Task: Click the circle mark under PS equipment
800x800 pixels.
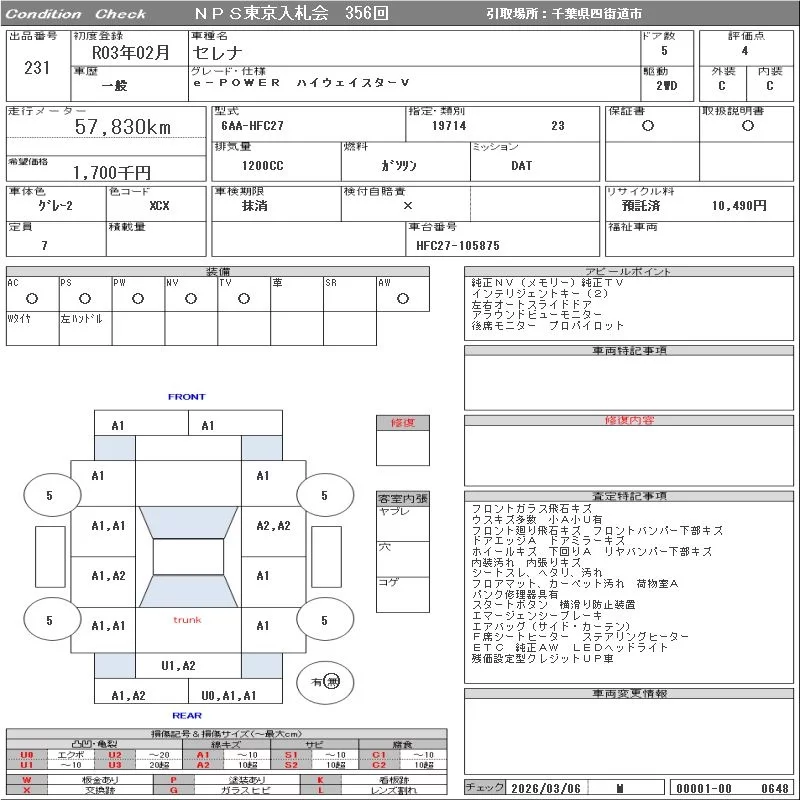Action: click(85, 298)
